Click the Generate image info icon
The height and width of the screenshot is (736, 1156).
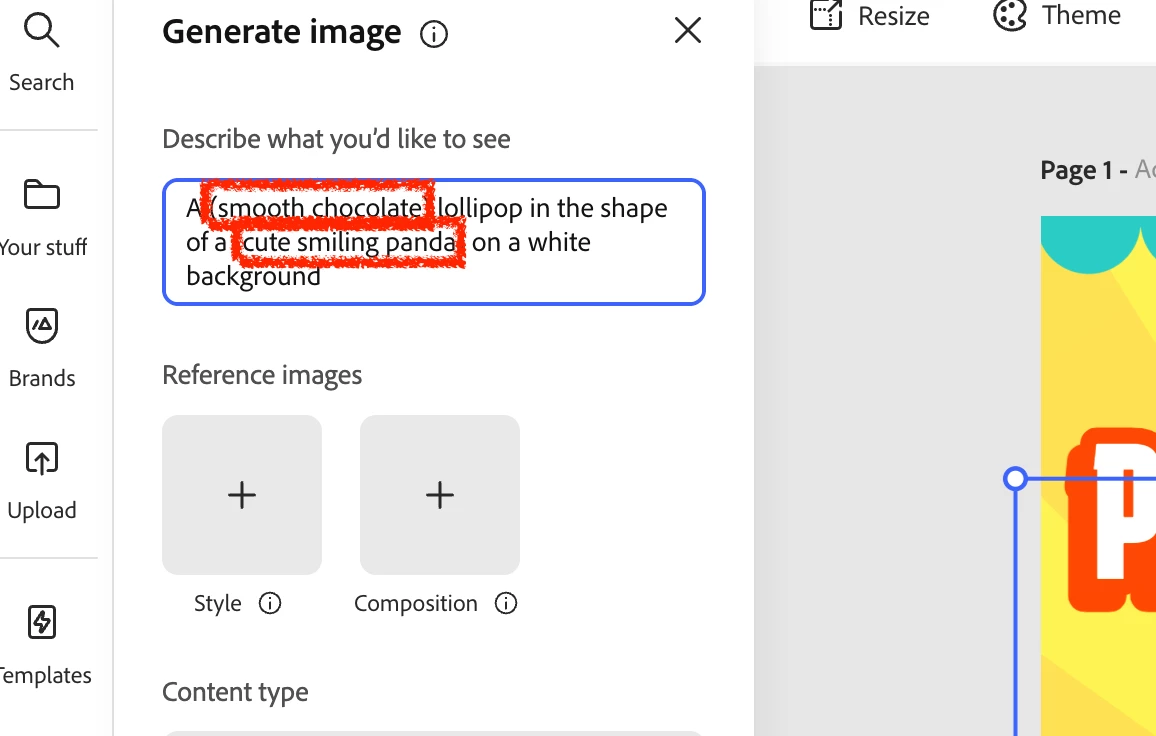pos(434,34)
